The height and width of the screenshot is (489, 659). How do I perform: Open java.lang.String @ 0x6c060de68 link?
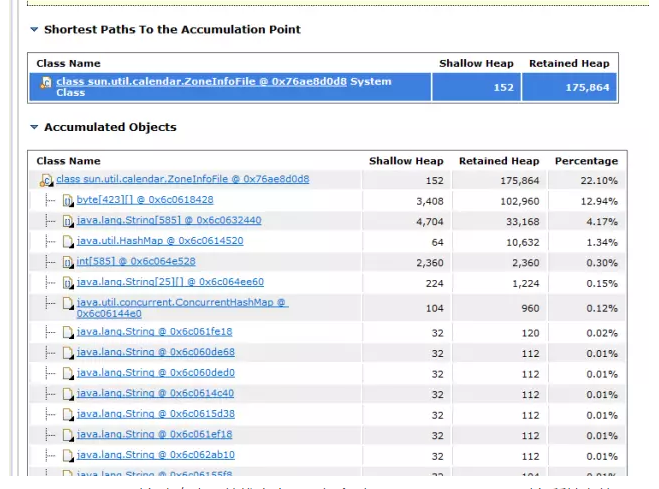coord(156,352)
